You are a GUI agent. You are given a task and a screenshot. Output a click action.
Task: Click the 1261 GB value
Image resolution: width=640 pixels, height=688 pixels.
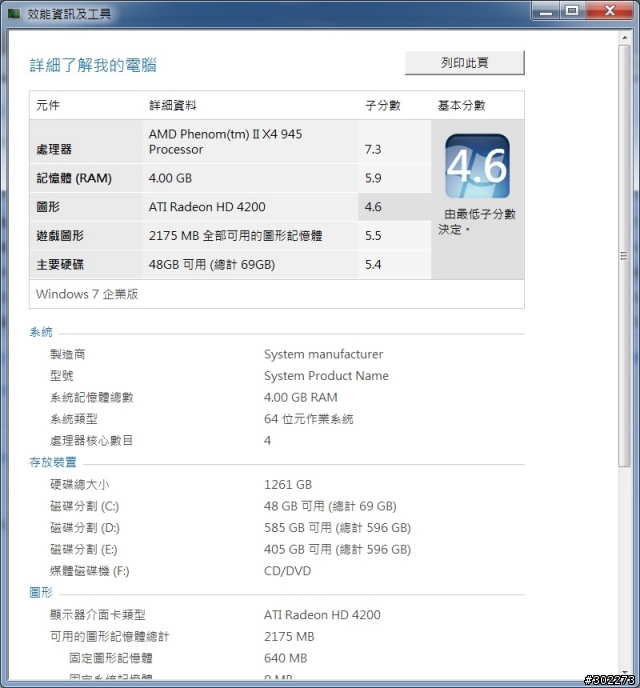click(x=288, y=484)
